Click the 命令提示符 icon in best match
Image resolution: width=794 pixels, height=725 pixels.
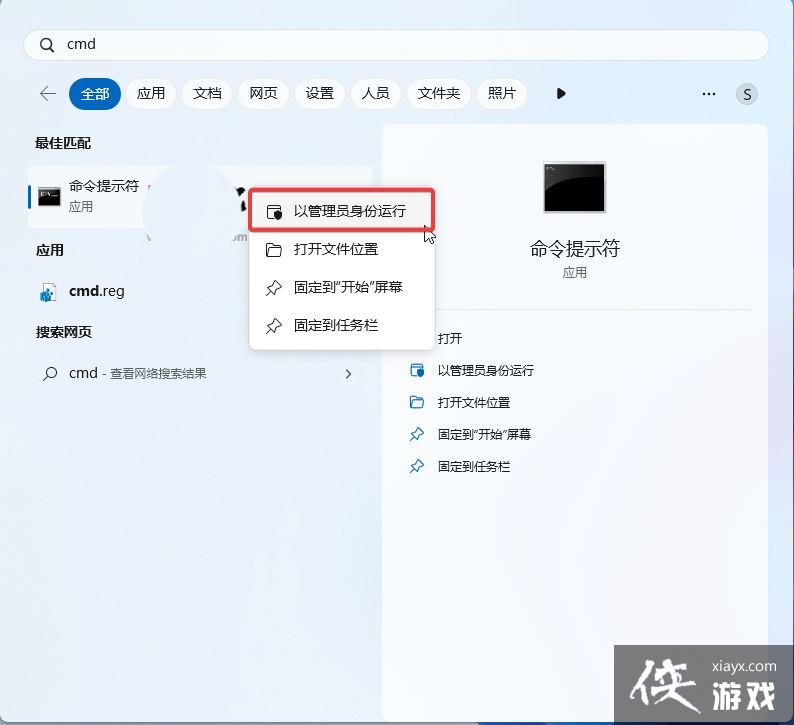(50, 196)
